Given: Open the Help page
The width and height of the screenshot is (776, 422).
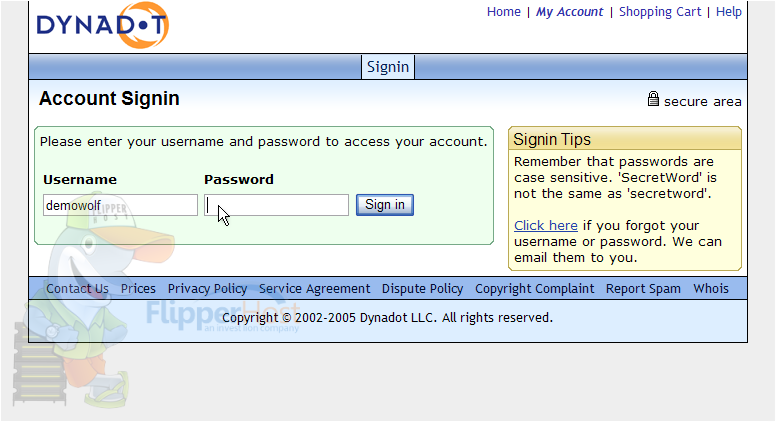Looking at the screenshot, I should (x=728, y=12).
